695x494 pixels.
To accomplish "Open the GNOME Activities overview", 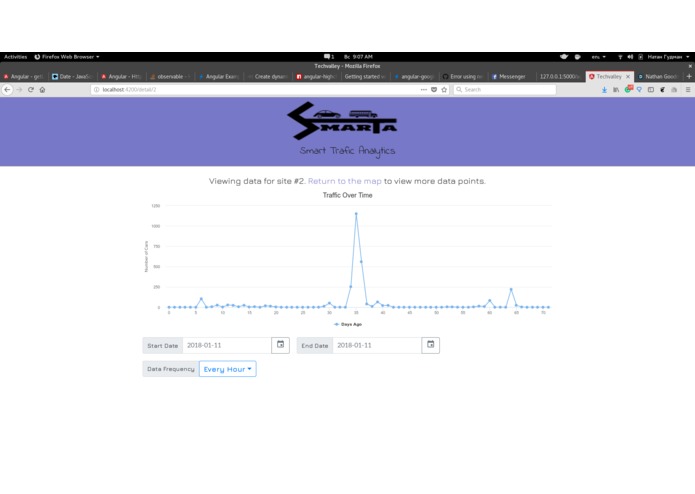I will click(x=16, y=57).
